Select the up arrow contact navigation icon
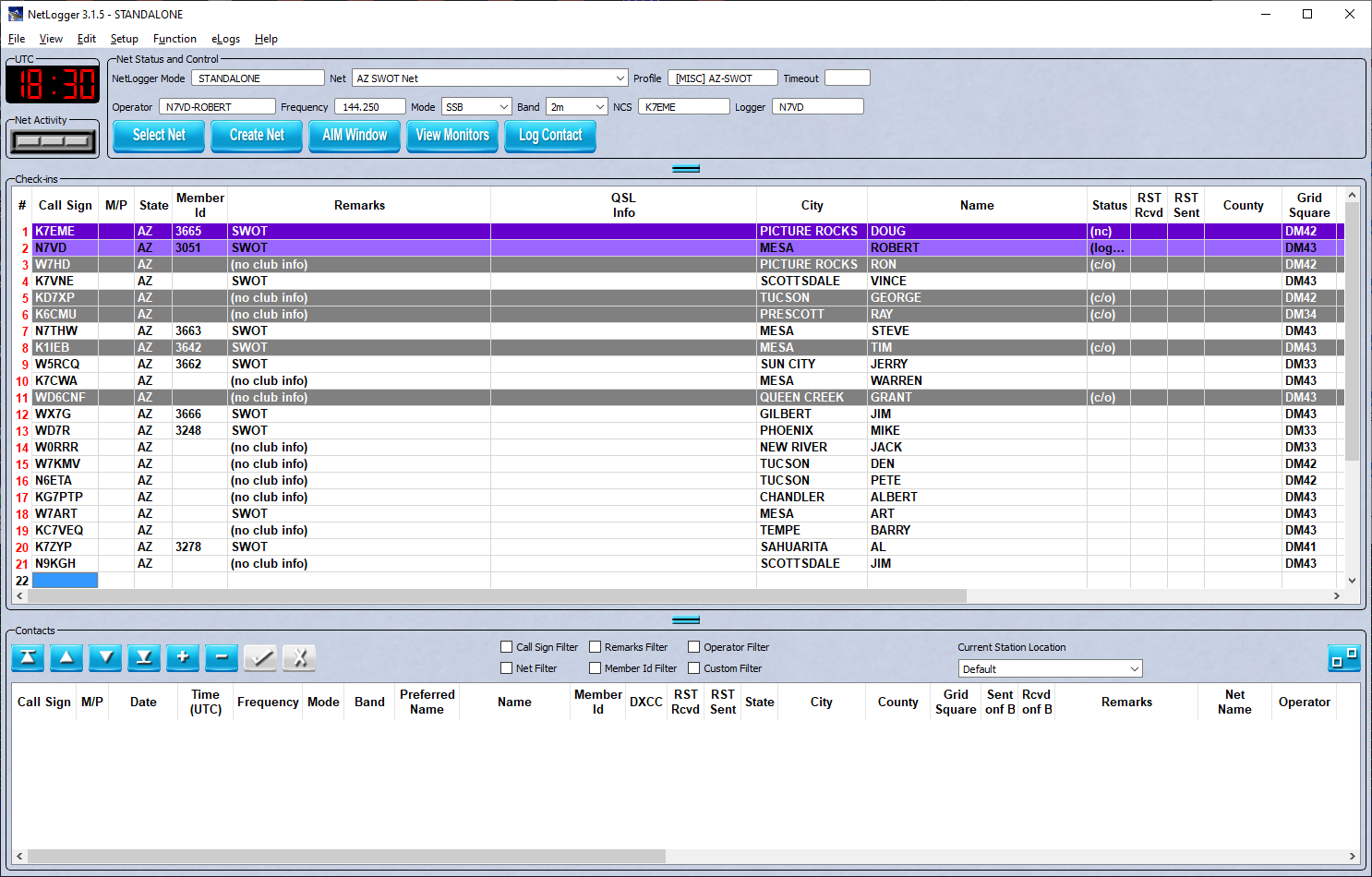Screen dimensions: 1372x877 click(x=66, y=658)
